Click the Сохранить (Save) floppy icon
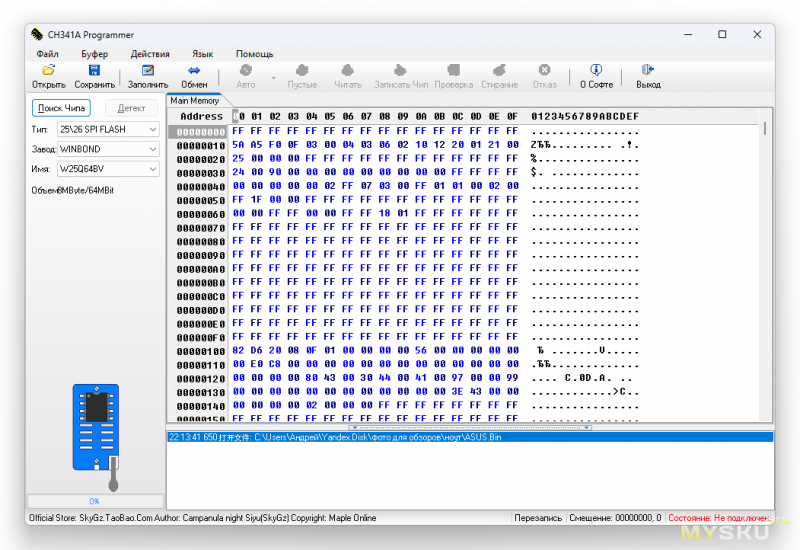This screenshot has height=550, width=800. click(x=94, y=71)
